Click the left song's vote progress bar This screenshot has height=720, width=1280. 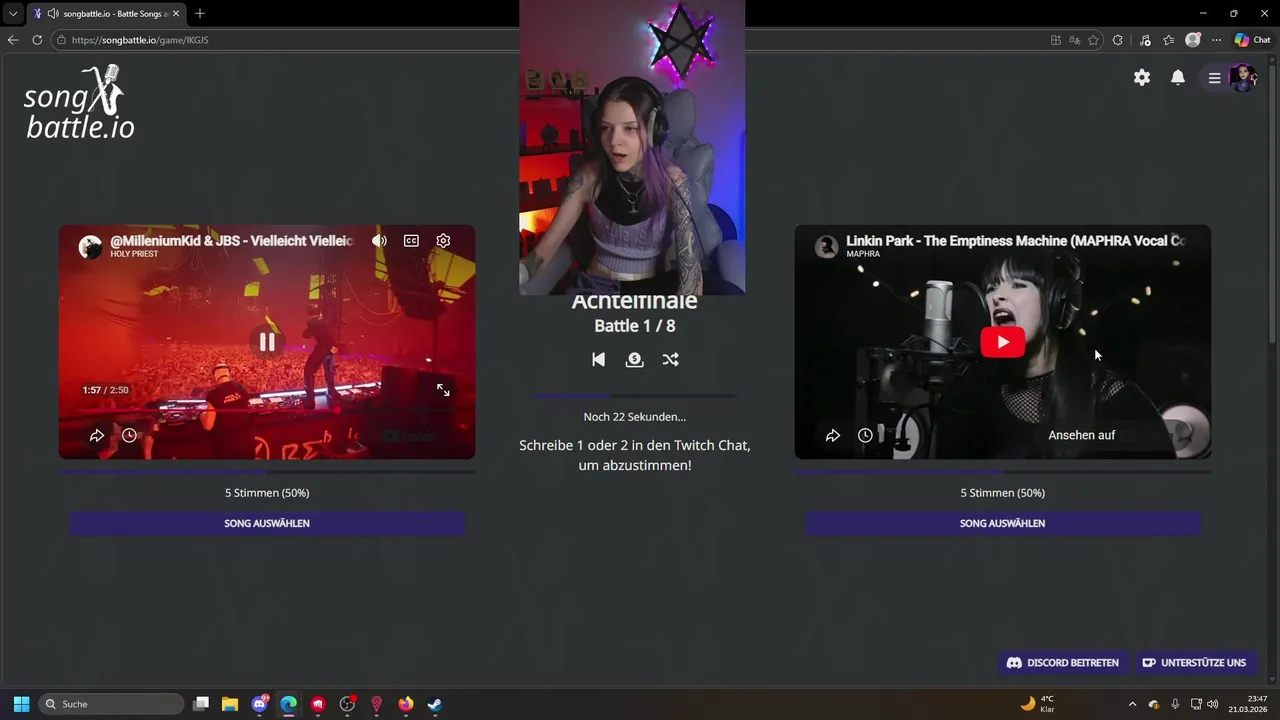(x=267, y=471)
